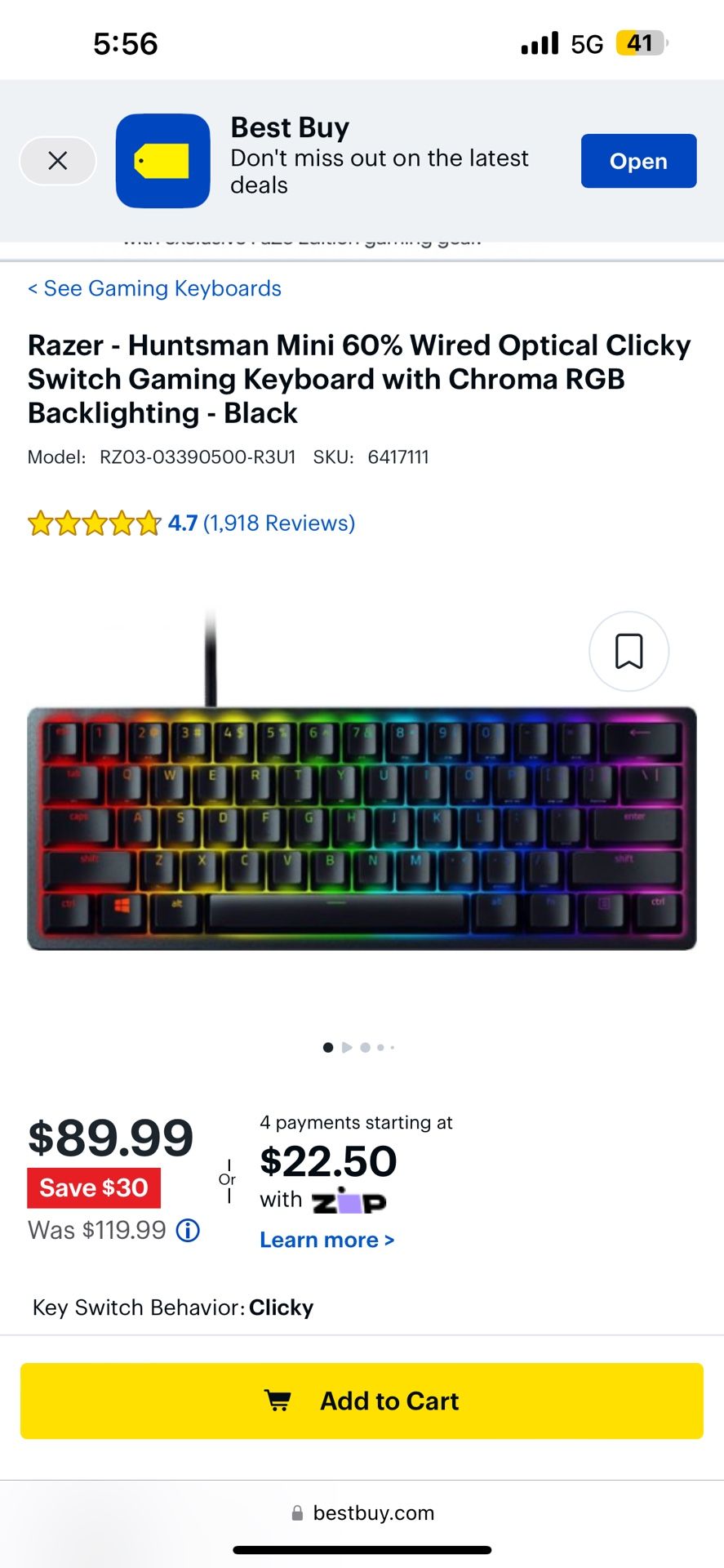Select the first carousel dot indicator
The image size is (724, 1568).
328,1047
